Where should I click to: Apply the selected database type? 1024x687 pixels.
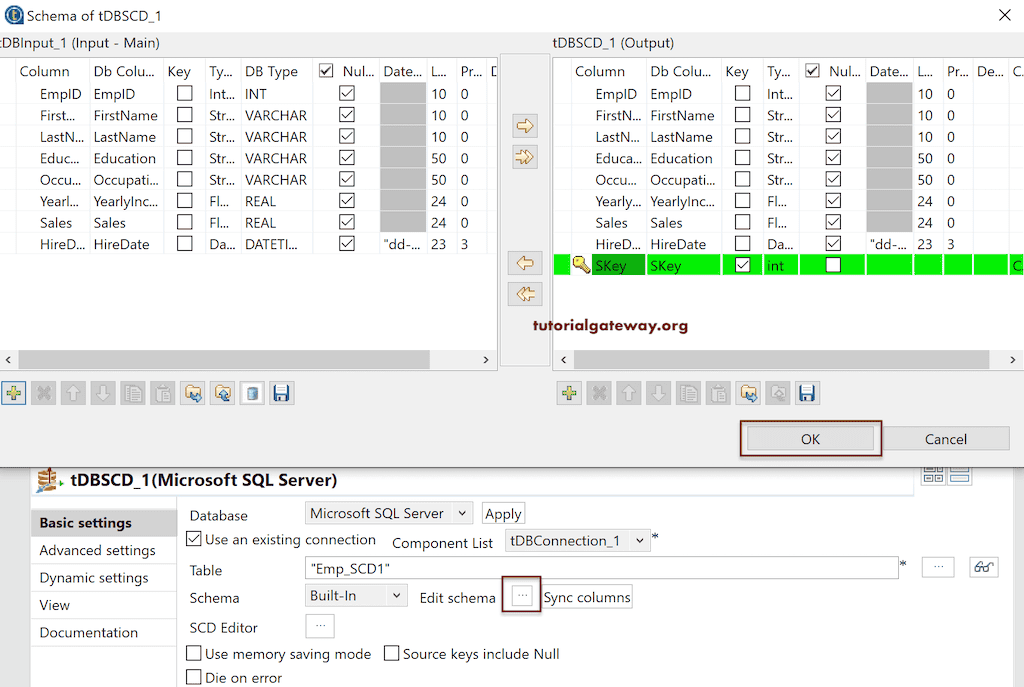[503, 513]
